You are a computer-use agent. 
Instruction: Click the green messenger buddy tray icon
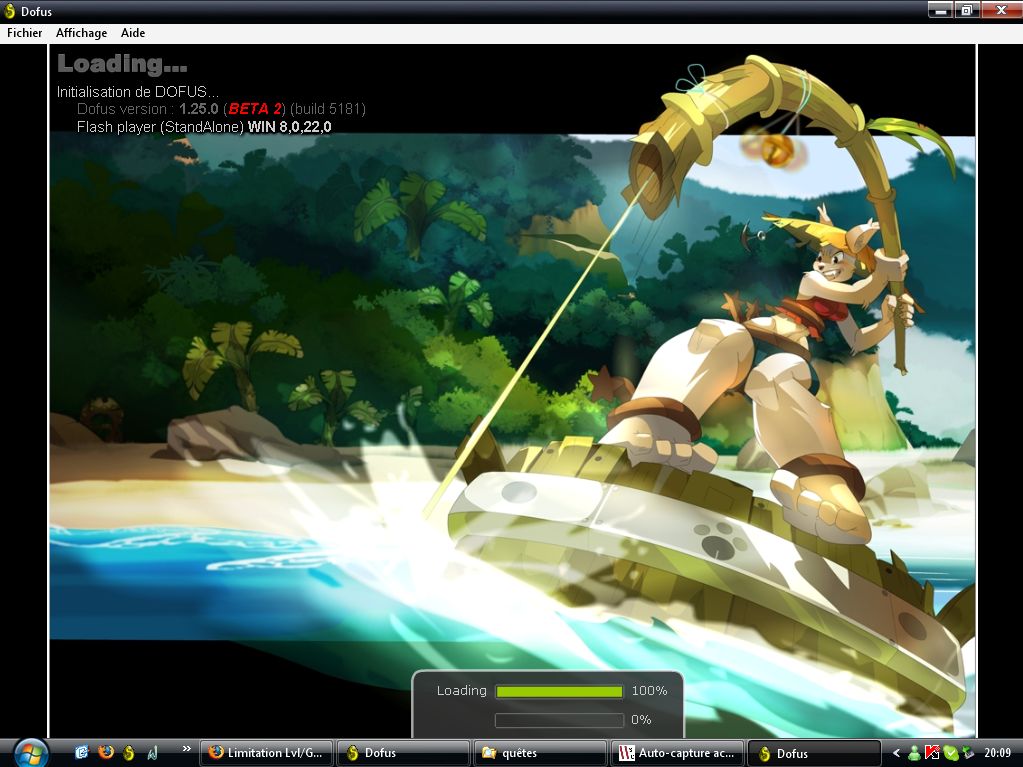click(915, 753)
